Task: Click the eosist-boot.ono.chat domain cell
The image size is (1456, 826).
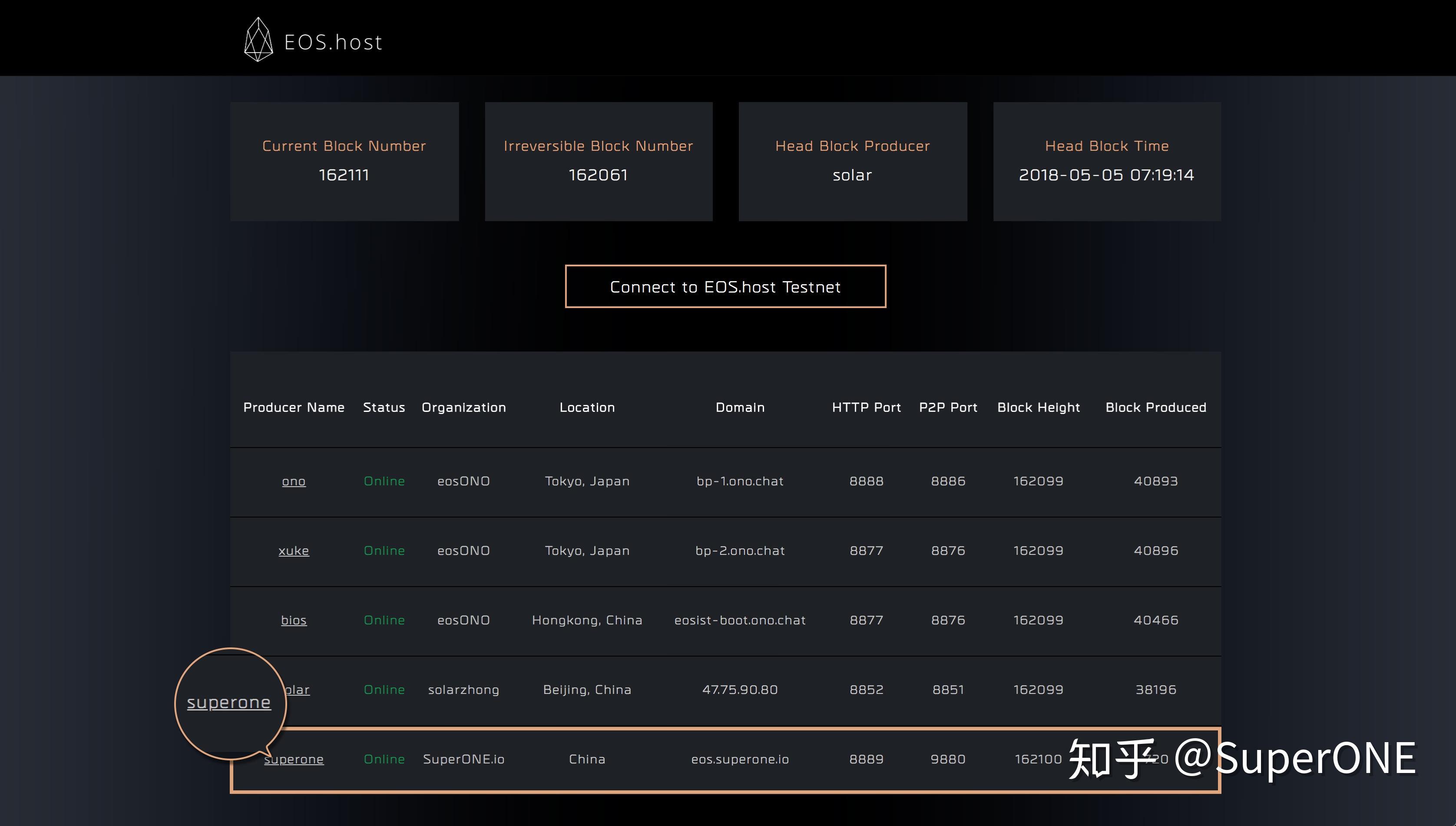Action: click(x=740, y=620)
